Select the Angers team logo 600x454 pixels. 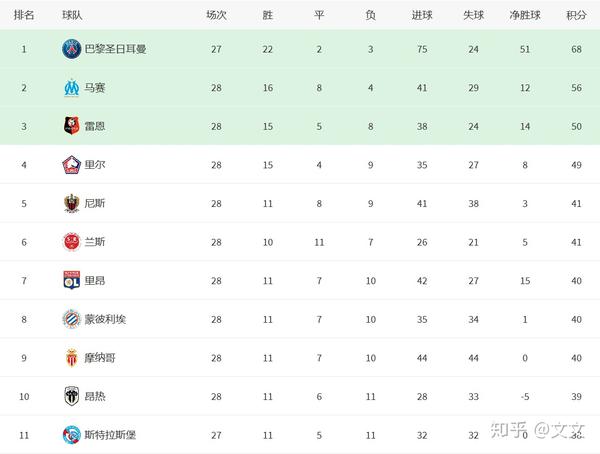pos(72,396)
